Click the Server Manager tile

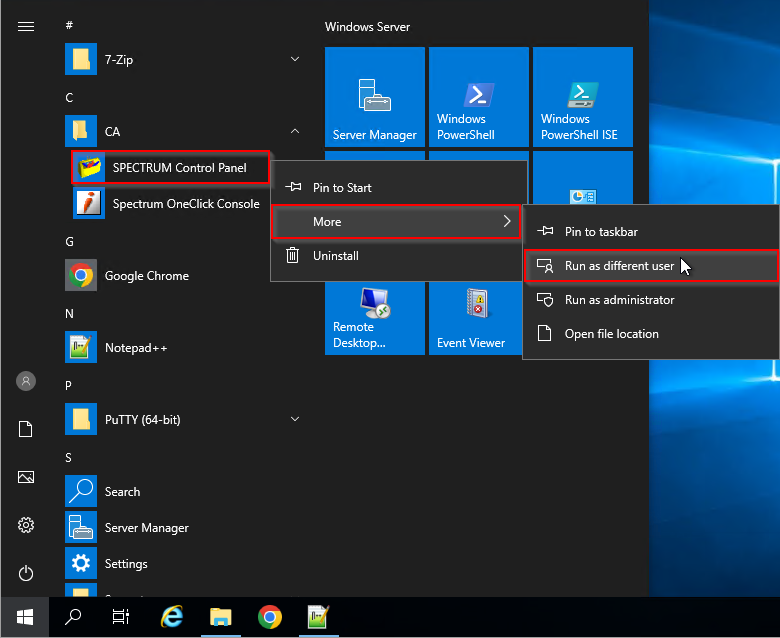[x=375, y=97]
